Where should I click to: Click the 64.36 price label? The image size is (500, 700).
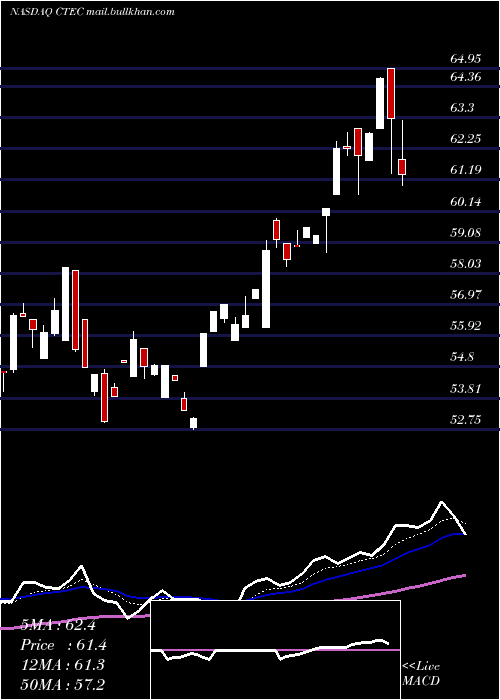point(465,77)
